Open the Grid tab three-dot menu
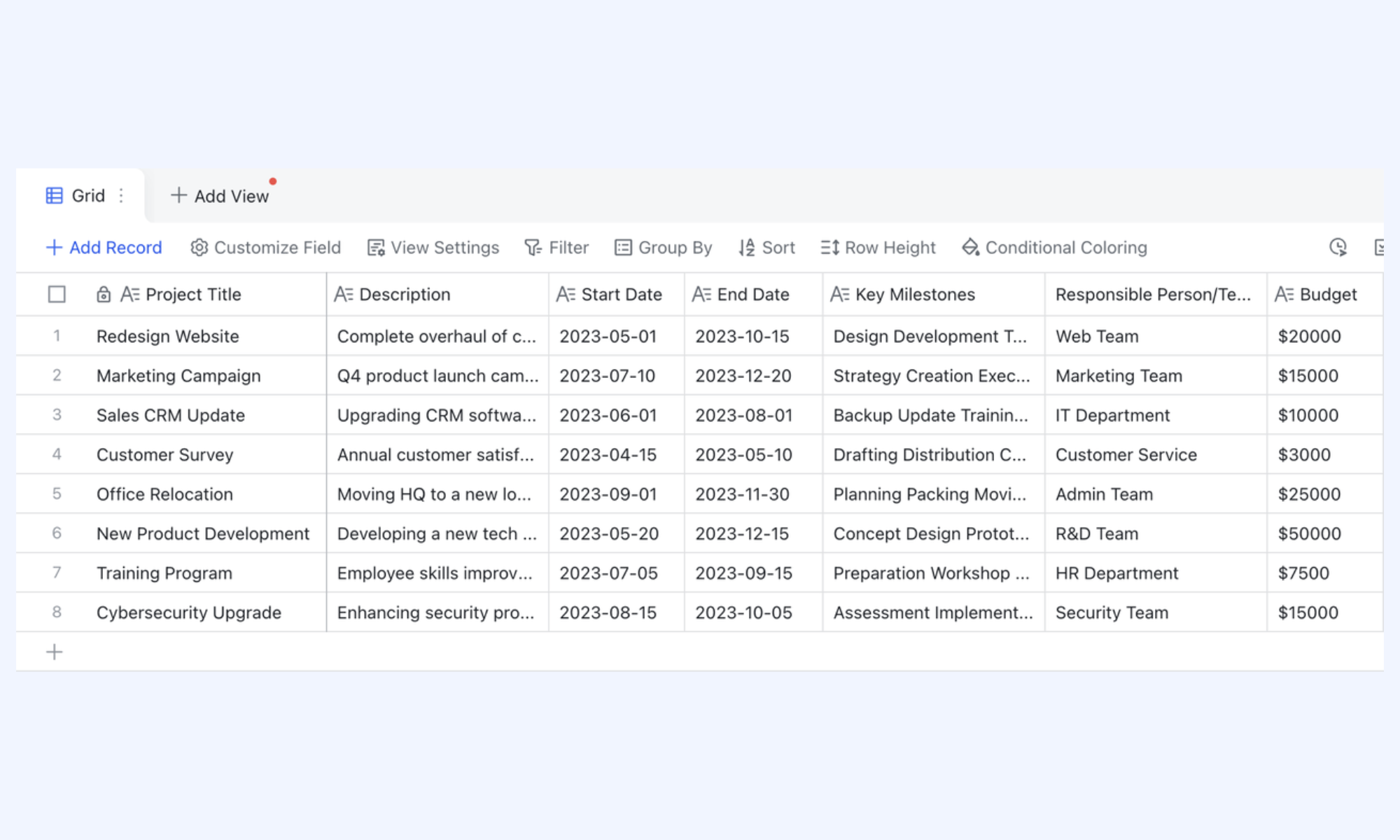 click(x=121, y=195)
